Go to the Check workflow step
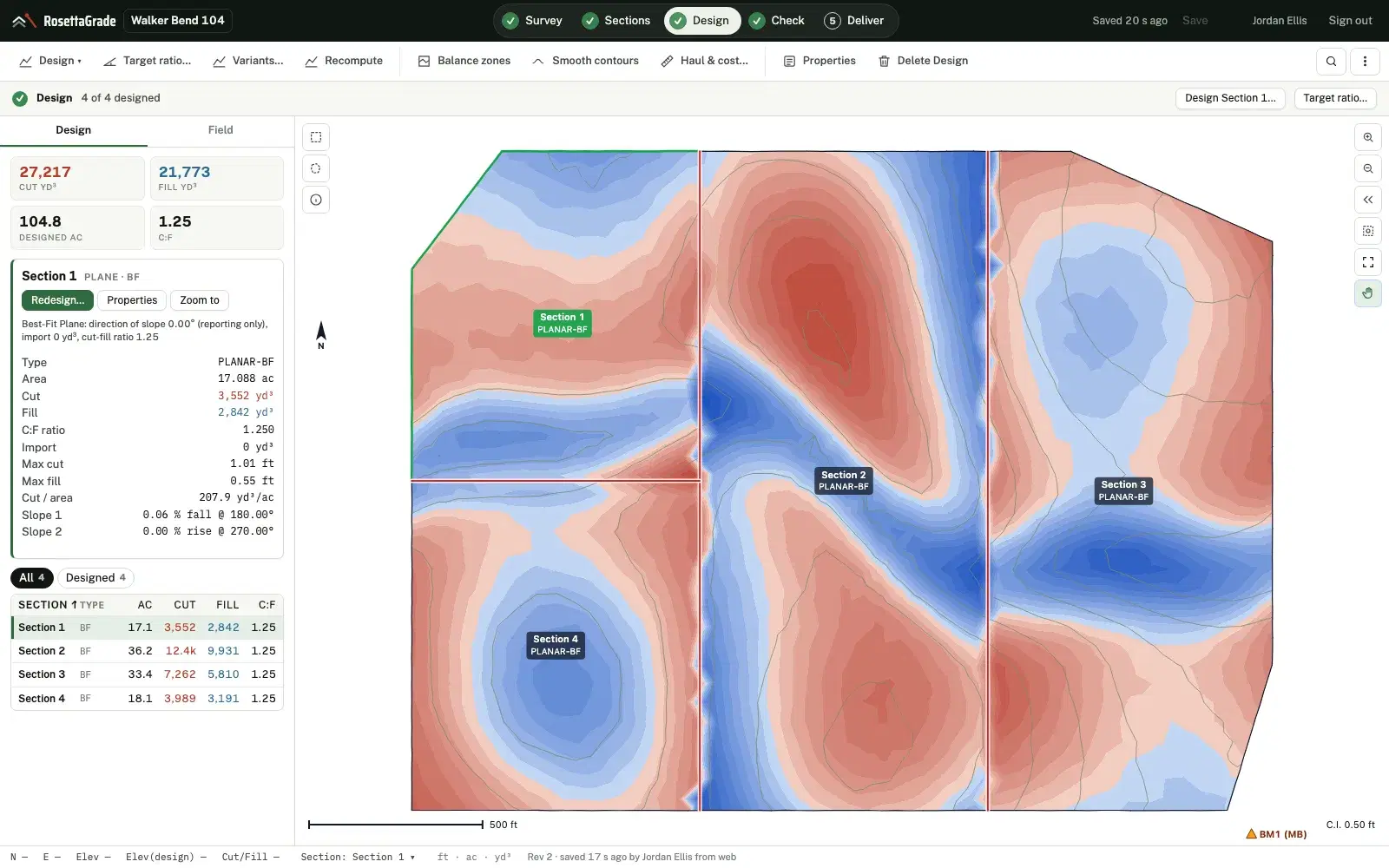 pyautogui.click(x=777, y=21)
